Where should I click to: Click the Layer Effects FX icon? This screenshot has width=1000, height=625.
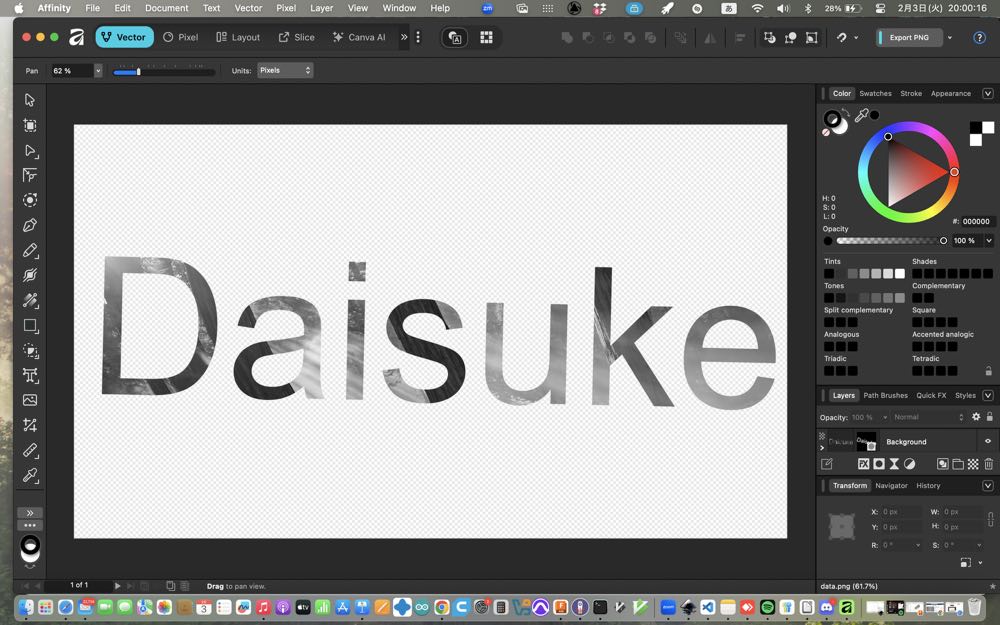point(864,464)
